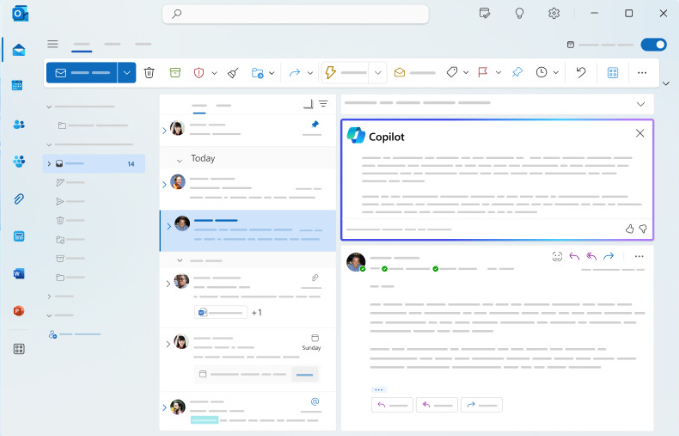Report the message with shield icon
The image size is (679, 436).
click(x=199, y=73)
